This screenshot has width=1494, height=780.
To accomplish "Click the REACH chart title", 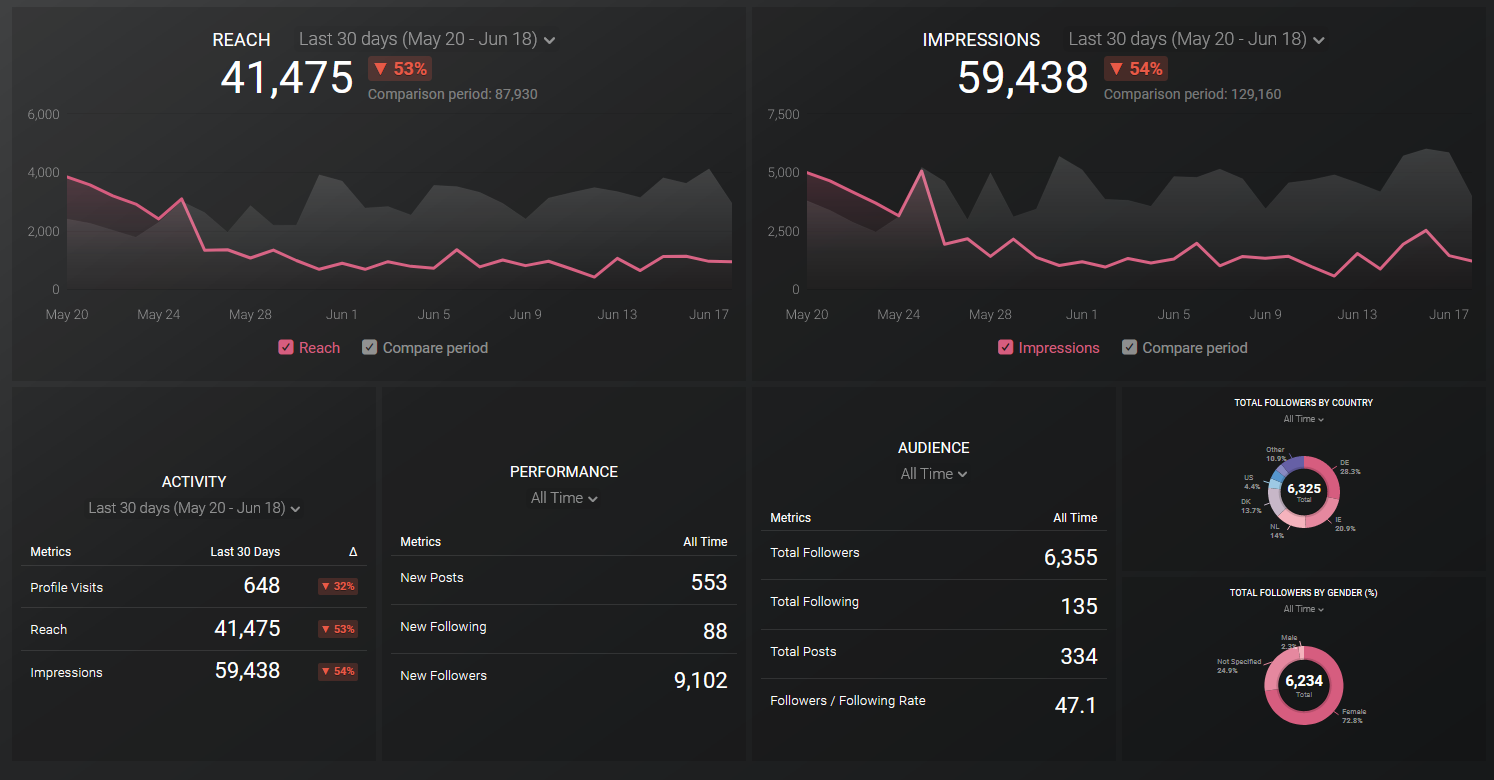I will coord(241,40).
